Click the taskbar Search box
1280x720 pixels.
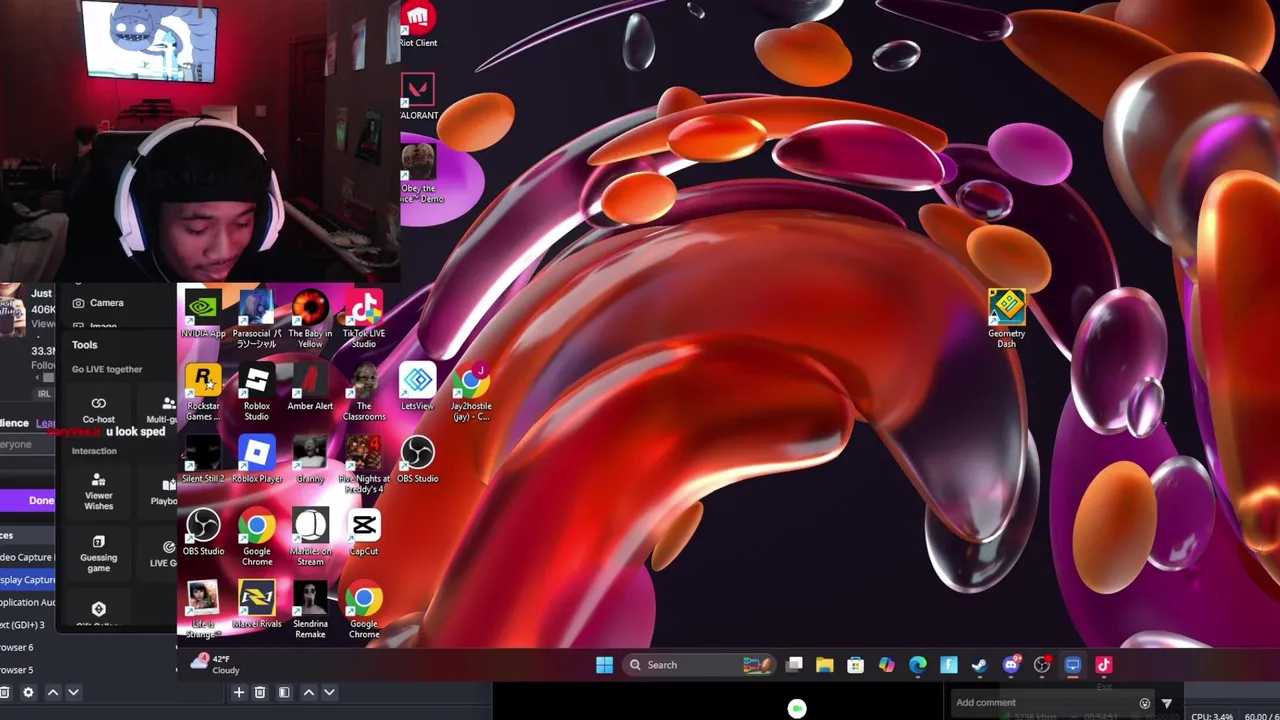point(700,665)
